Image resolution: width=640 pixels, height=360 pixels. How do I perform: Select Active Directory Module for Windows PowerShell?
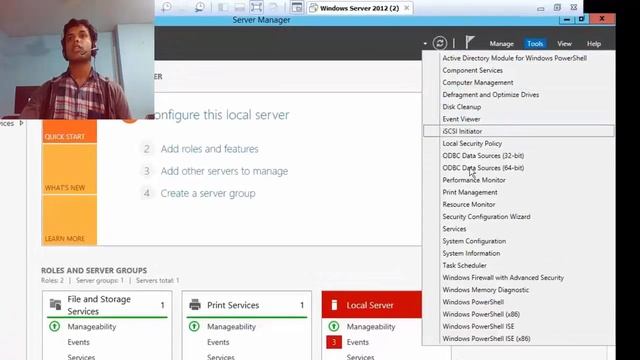[x=515, y=58]
